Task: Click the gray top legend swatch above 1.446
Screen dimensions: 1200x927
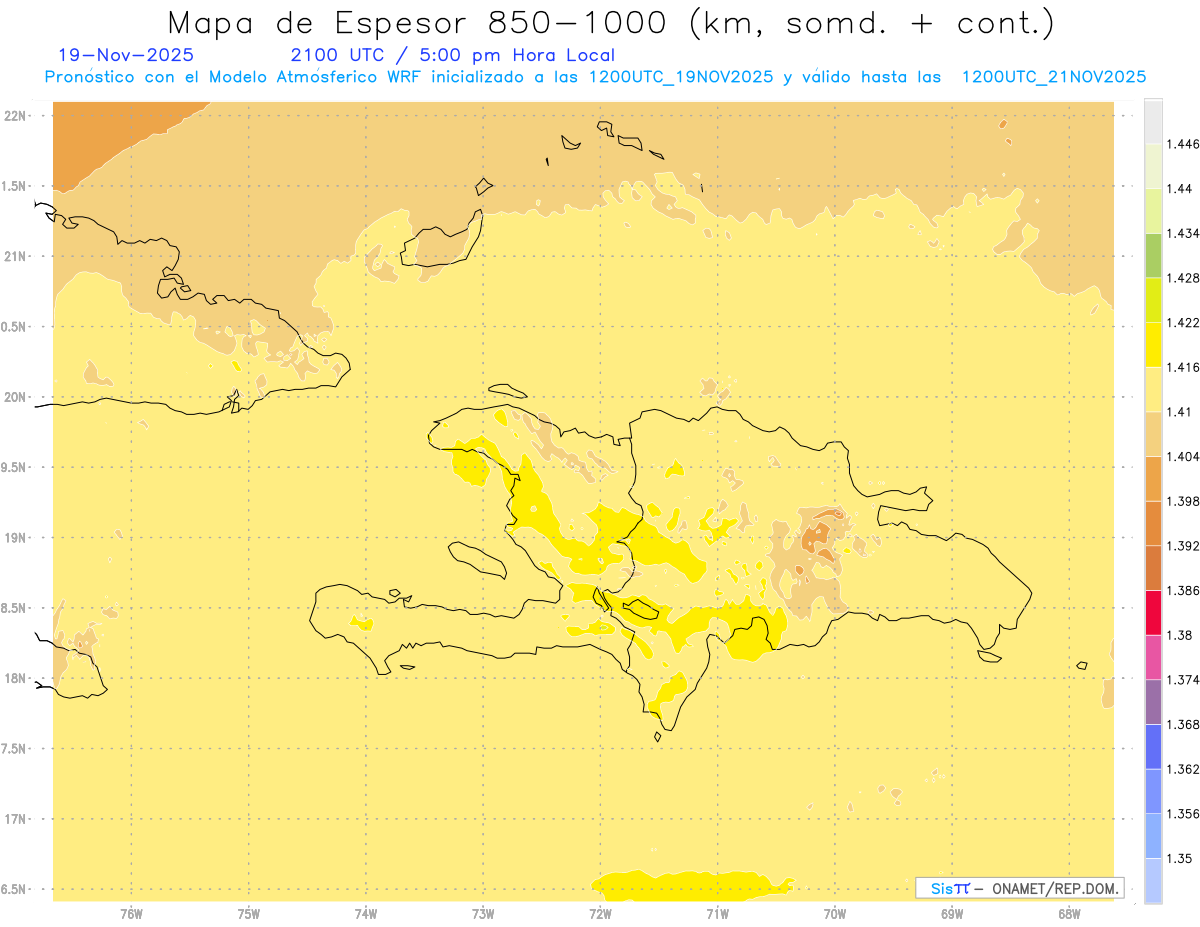Action: point(1153,121)
